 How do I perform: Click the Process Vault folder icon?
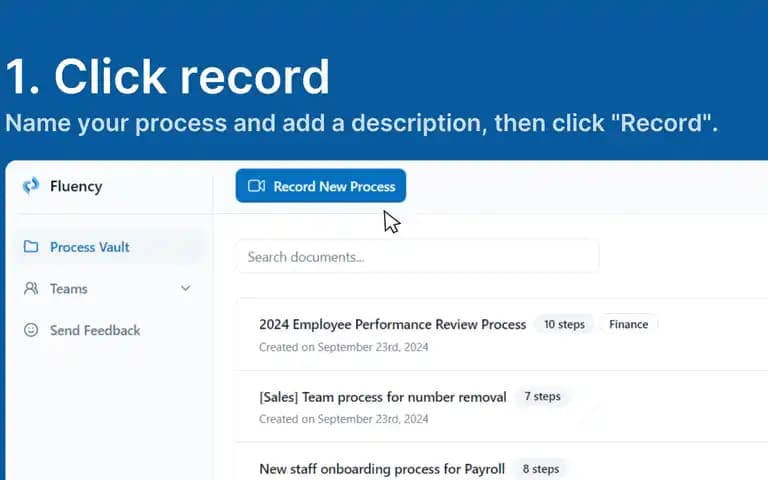tap(31, 246)
